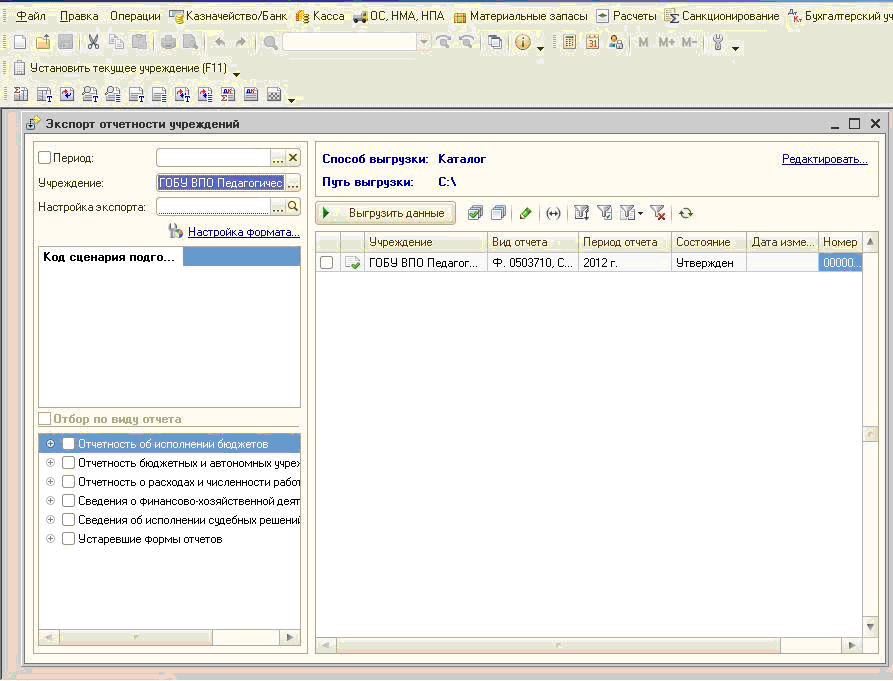Open the calendar icon in the toolbar
The width and height of the screenshot is (893, 681).
(x=592, y=42)
